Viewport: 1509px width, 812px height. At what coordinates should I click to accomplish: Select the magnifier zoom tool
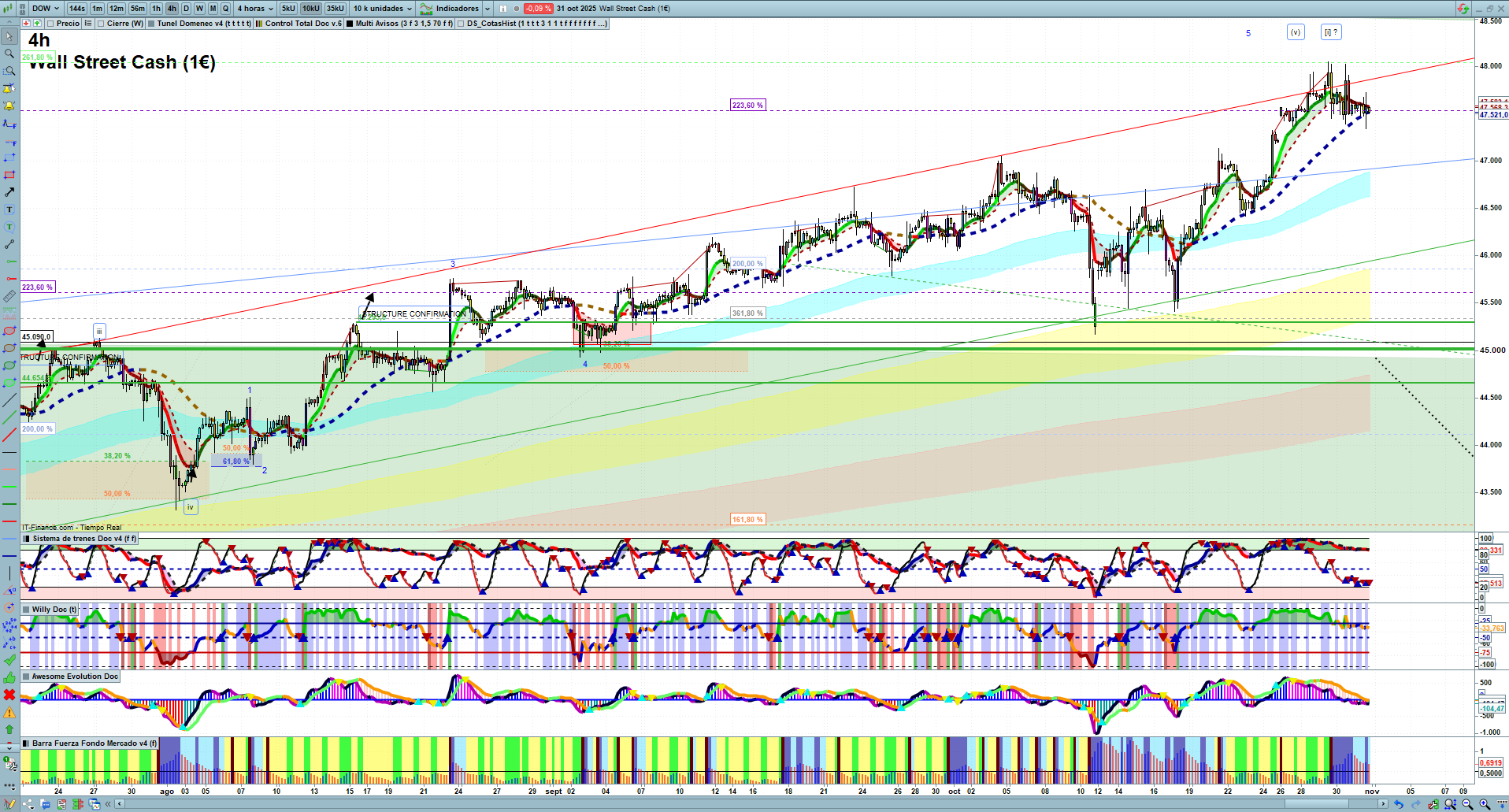pos(9,54)
